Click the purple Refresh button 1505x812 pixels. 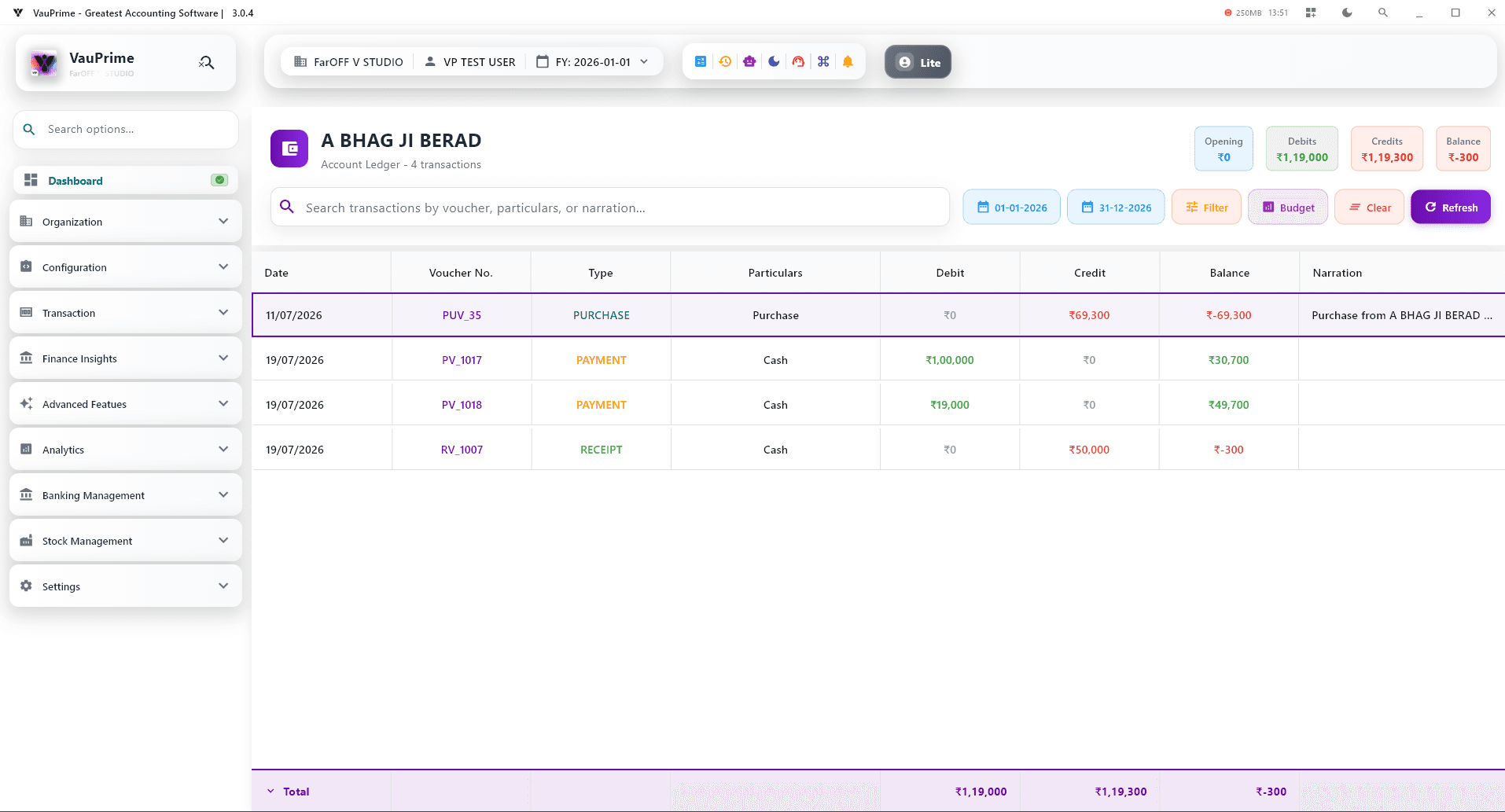pyautogui.click(x=1451, y=208)
